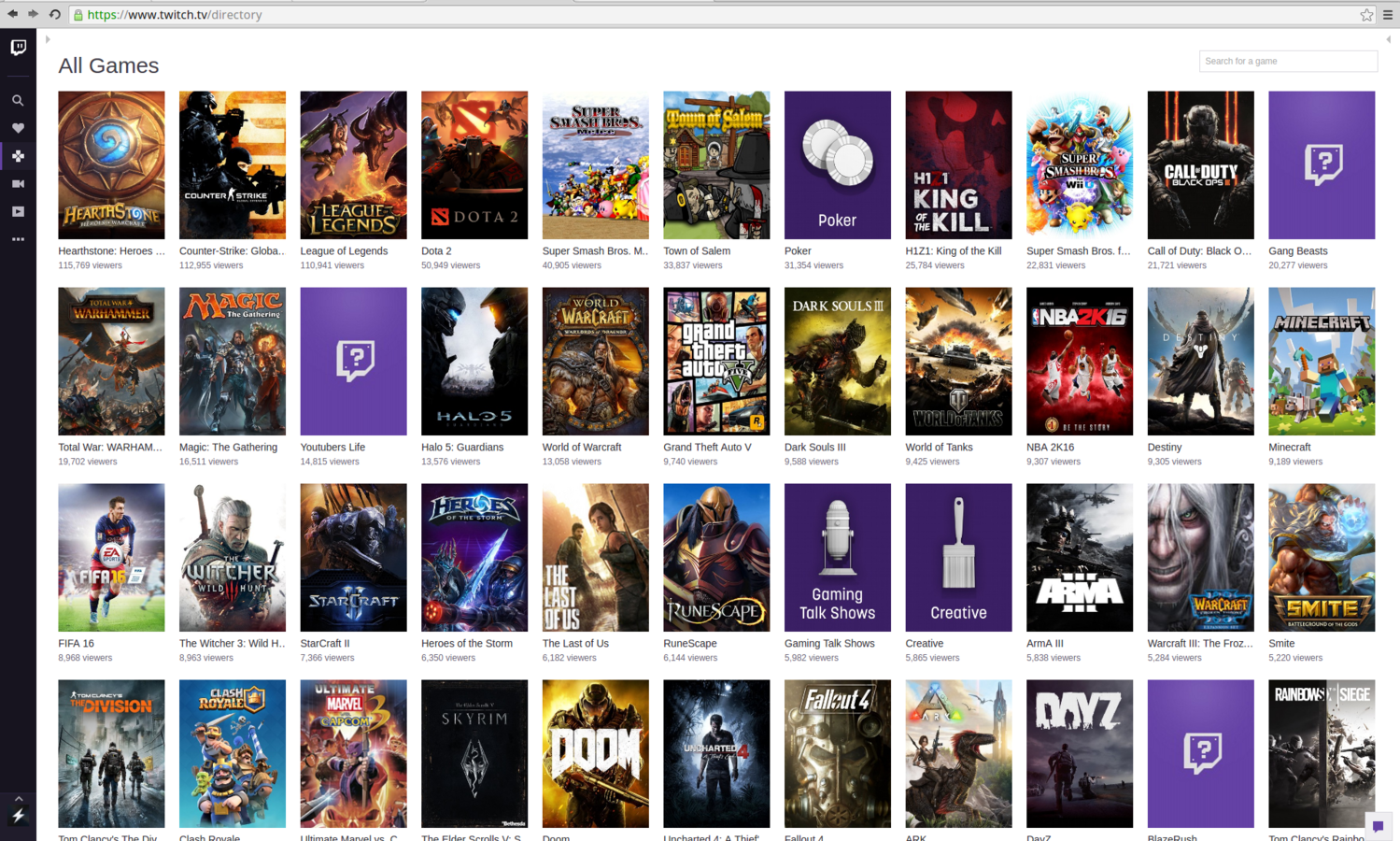Open Counter-Strike game cover

(233, 165)
